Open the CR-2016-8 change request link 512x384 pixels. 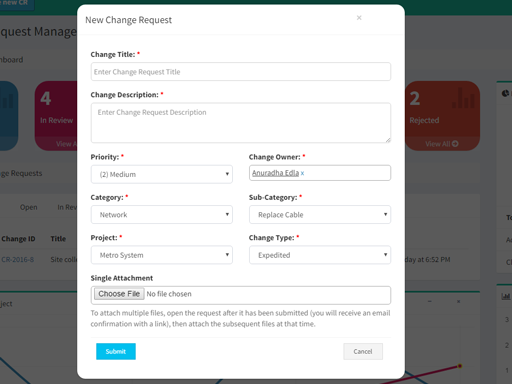[18, 259]
